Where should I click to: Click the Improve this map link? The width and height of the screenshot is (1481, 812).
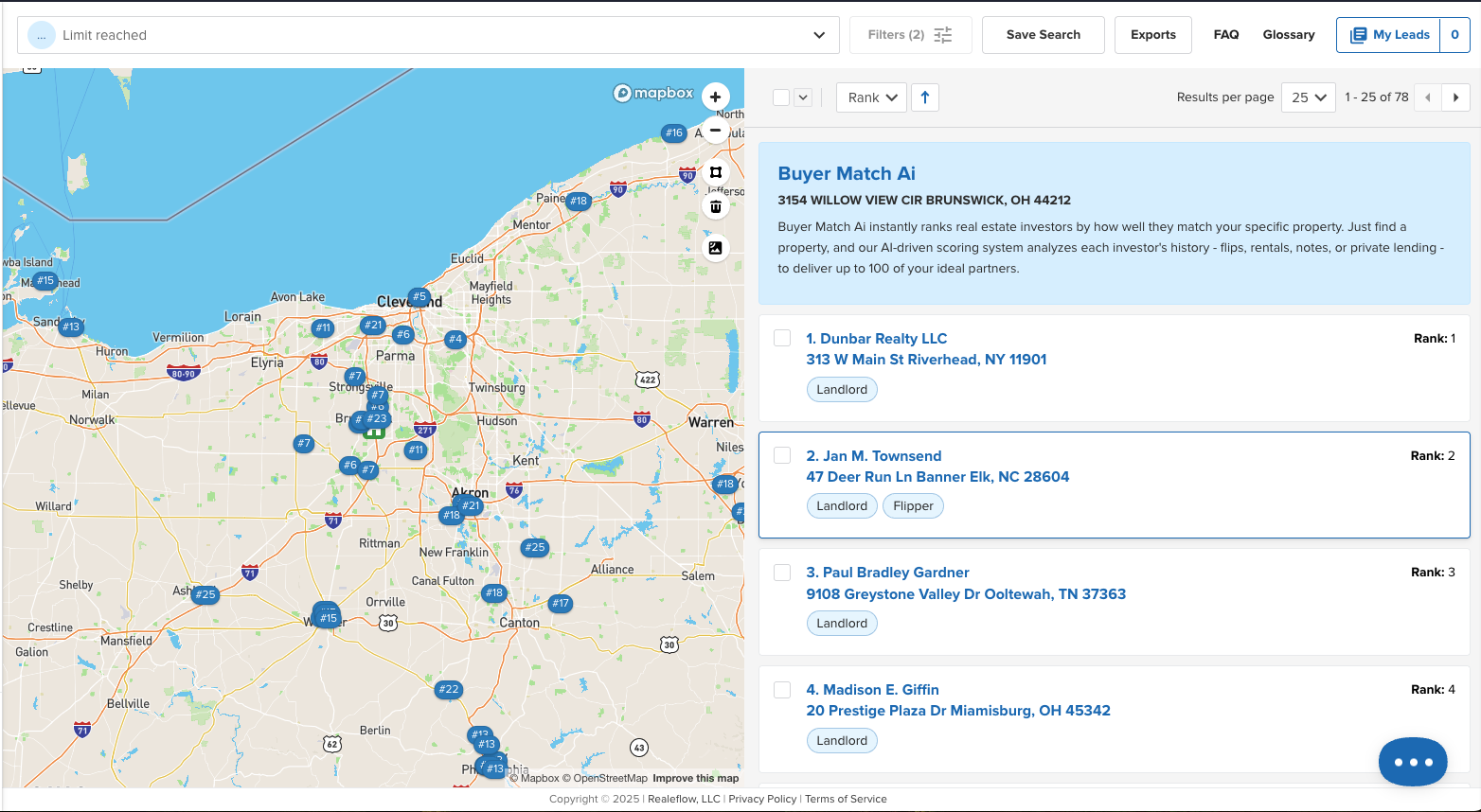(696, 778)
